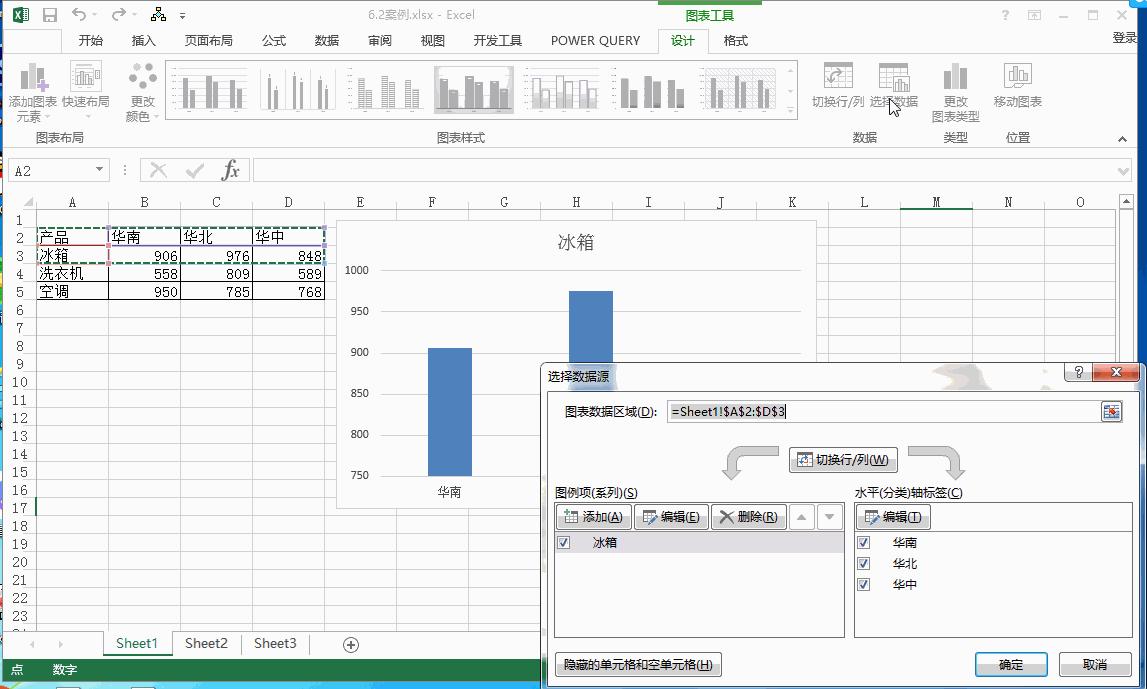Click the 编辑(E) series edit button

tap(673, 517)
